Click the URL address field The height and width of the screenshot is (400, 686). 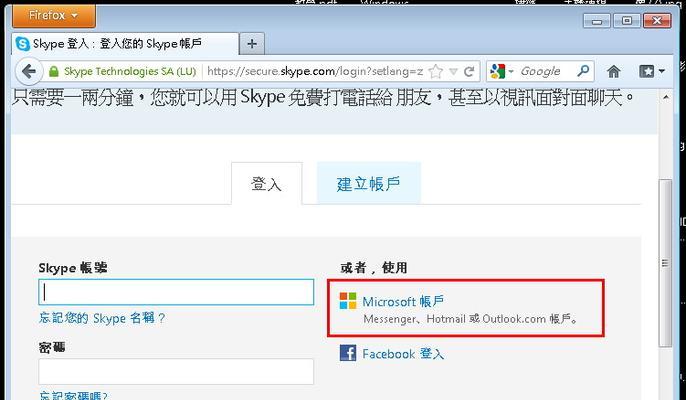pos(315,71)
